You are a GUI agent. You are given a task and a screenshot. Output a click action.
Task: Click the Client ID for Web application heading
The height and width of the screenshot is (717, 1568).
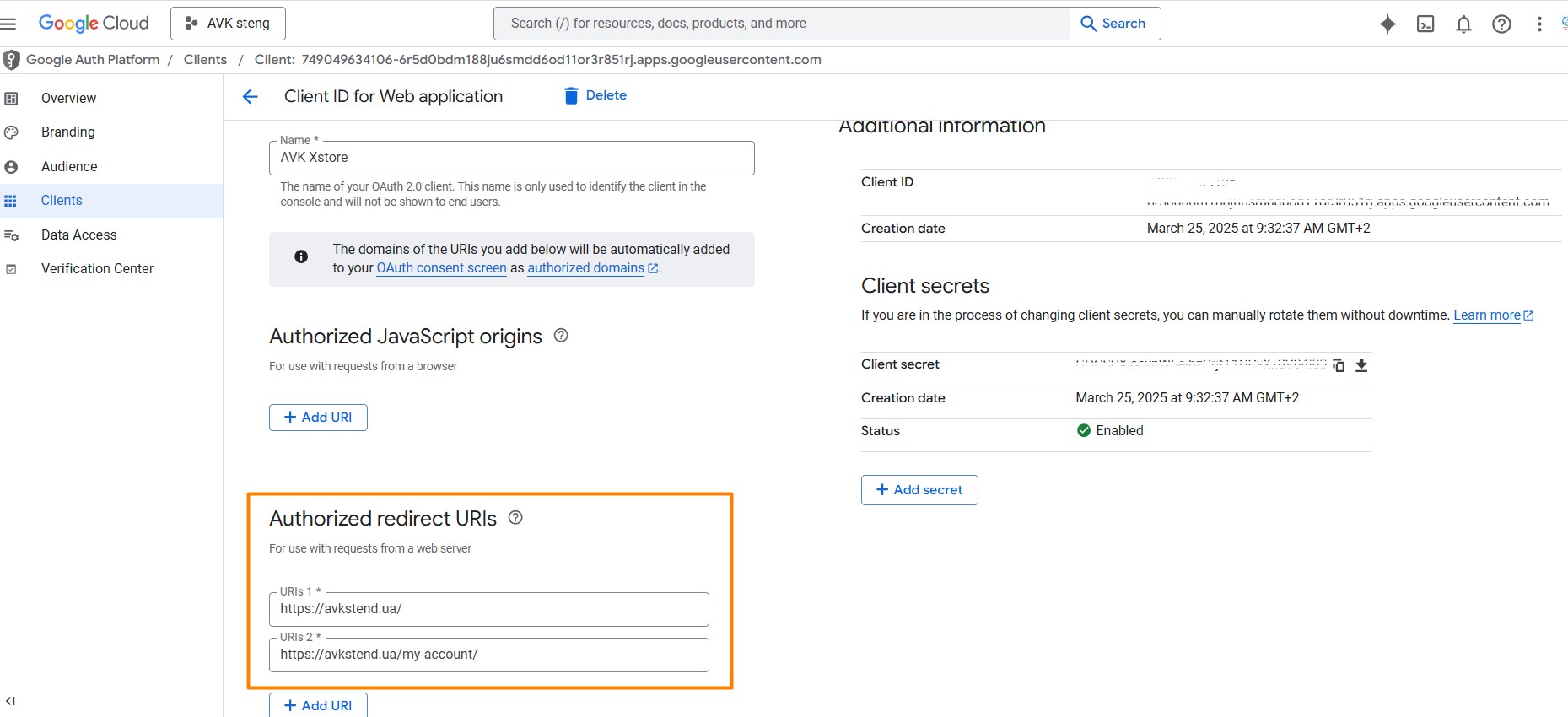393,97
